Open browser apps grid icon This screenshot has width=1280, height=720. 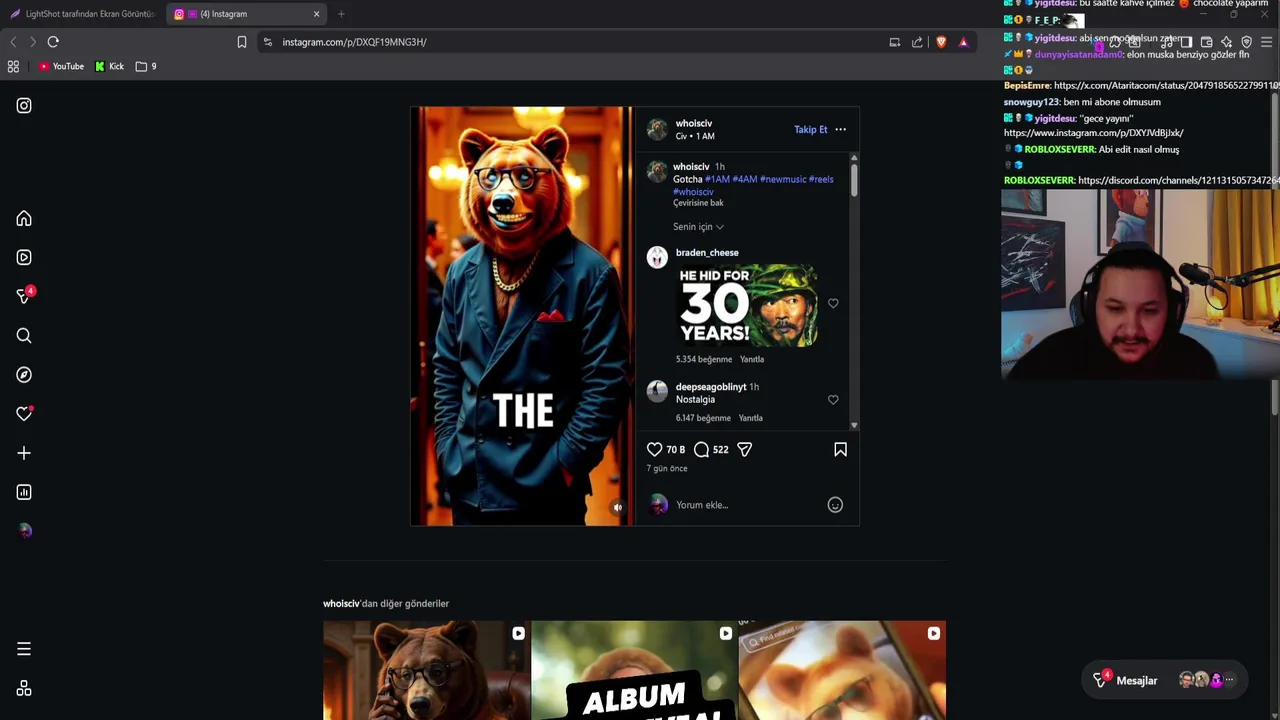point(13,66)
